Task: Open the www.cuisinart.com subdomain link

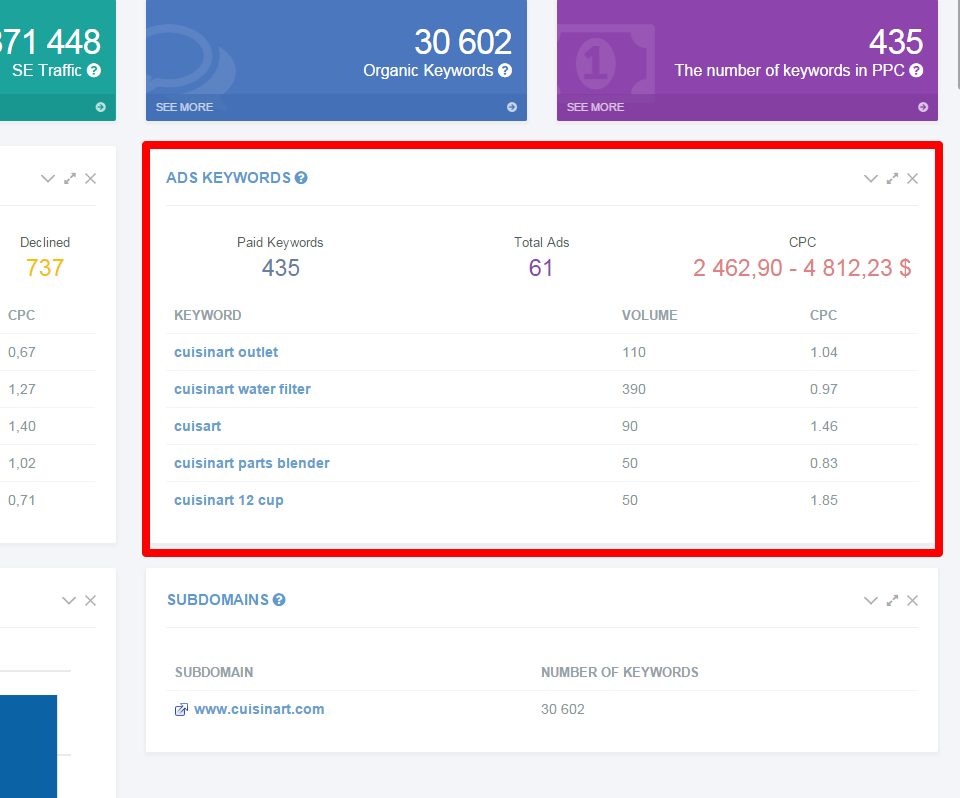Action: tap(259, 709)
